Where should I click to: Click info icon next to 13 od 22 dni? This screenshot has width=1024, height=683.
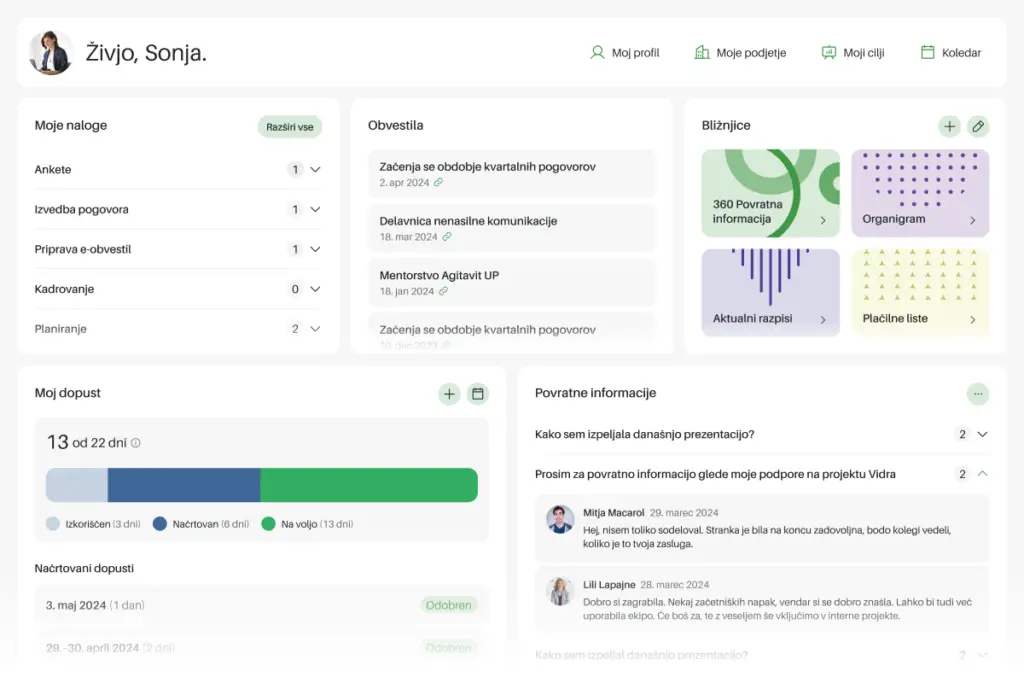coord(136,443)
